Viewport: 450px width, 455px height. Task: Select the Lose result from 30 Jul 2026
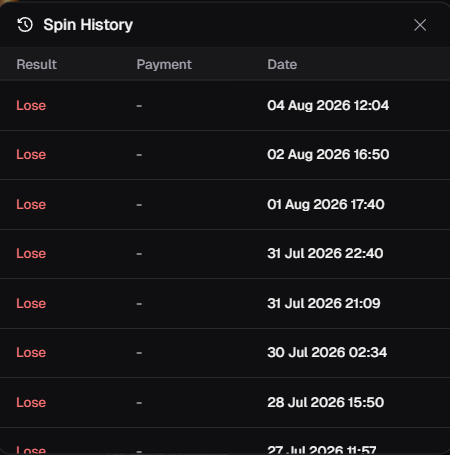pyautogui.click(x=31, y=353)
